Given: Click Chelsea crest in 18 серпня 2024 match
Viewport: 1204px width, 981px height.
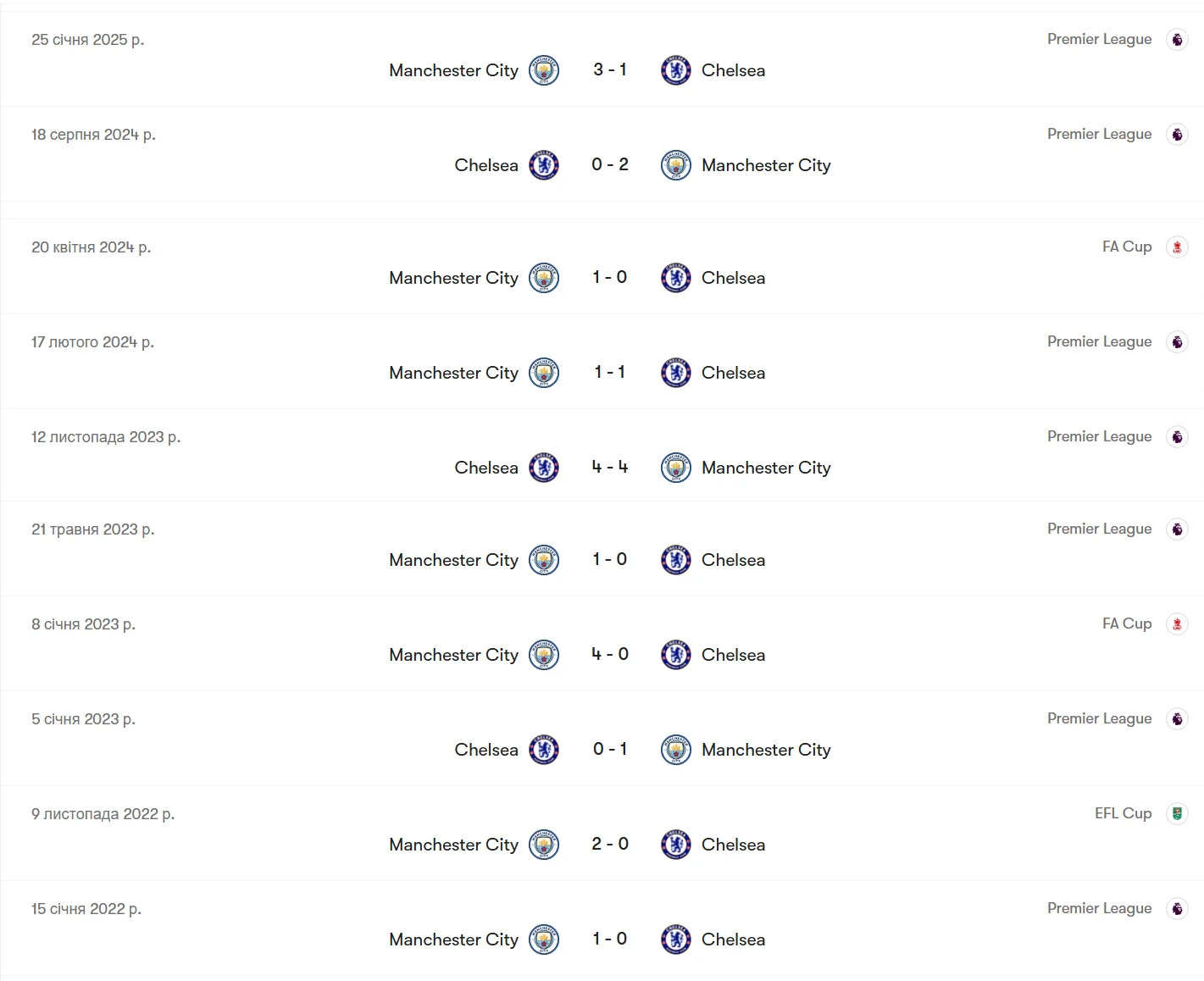Looking at the screenshot, I should (544, 165).
